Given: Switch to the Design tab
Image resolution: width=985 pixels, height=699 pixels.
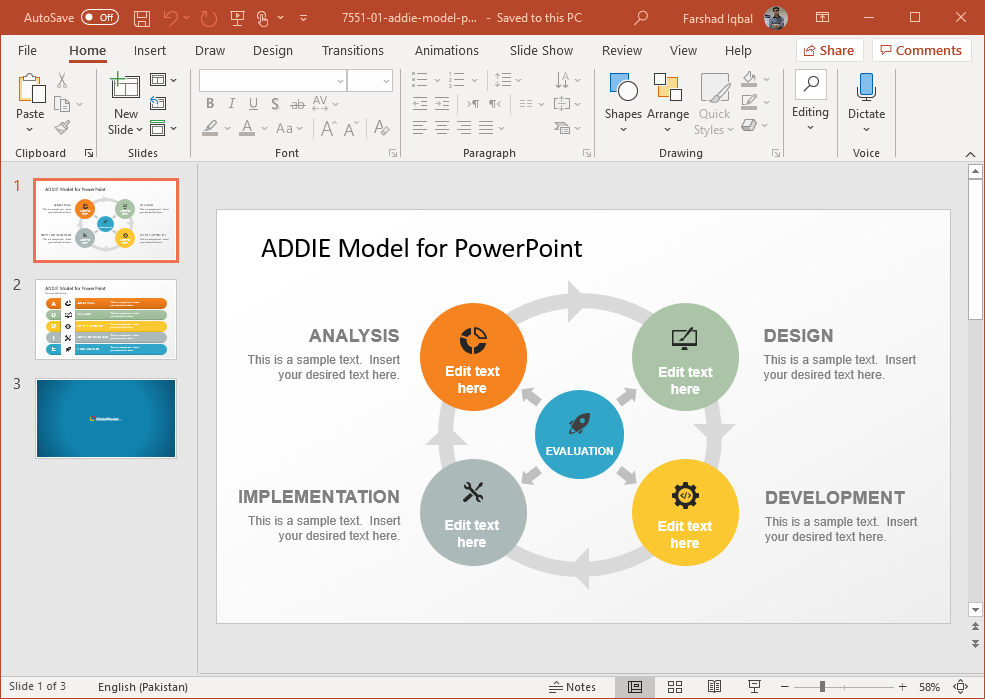Looking at the screenshot, I should coord(273,50).
